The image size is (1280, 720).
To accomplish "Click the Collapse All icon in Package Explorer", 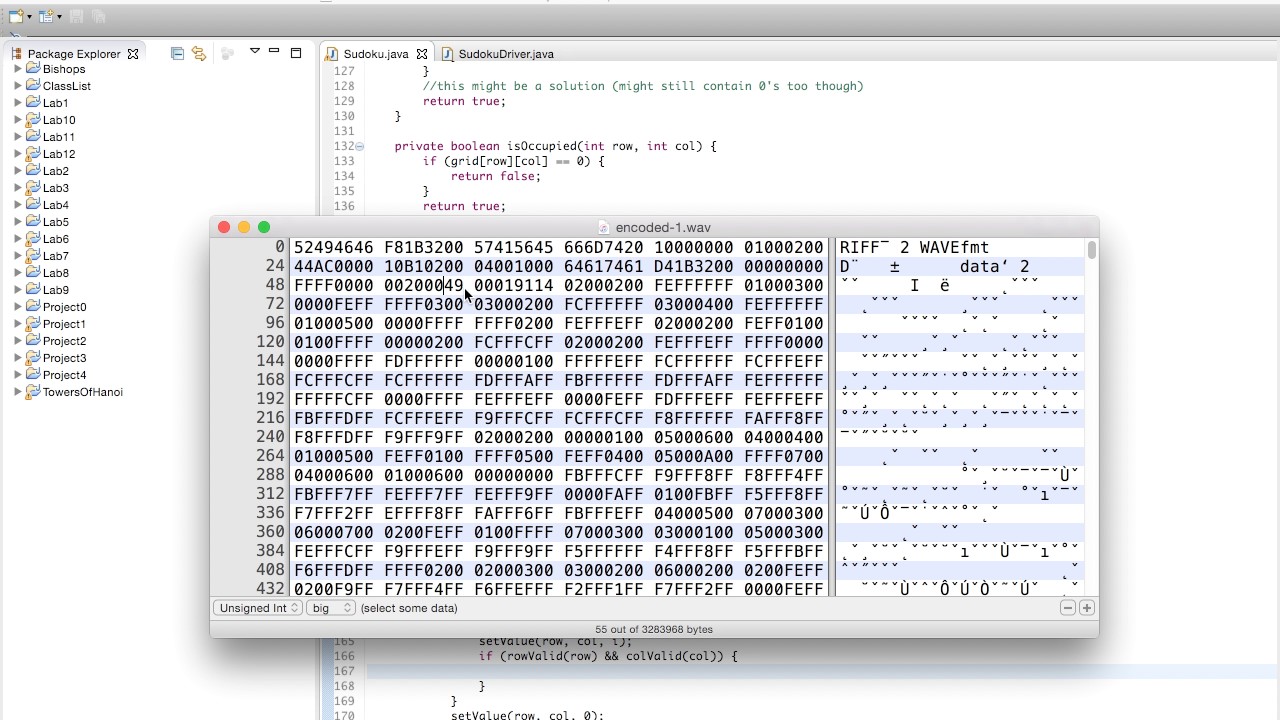I will pos(177,53).
